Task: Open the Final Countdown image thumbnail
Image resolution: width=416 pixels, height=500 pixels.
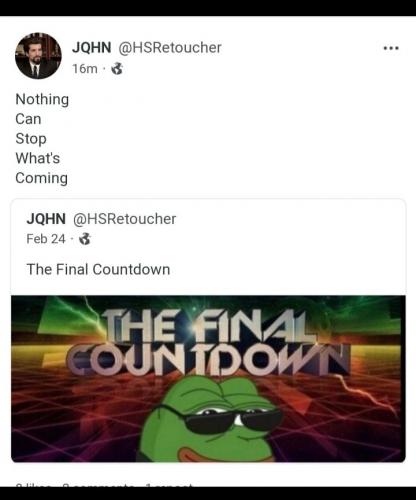Action: (x=208, y=379)
